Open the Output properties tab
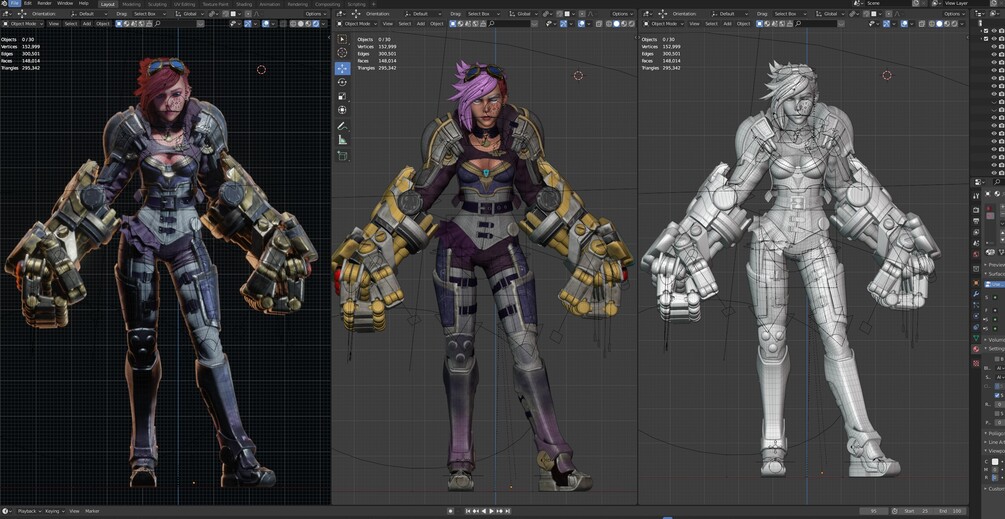Viewport: 1005px width, 519px height. (x=976, y=221)
